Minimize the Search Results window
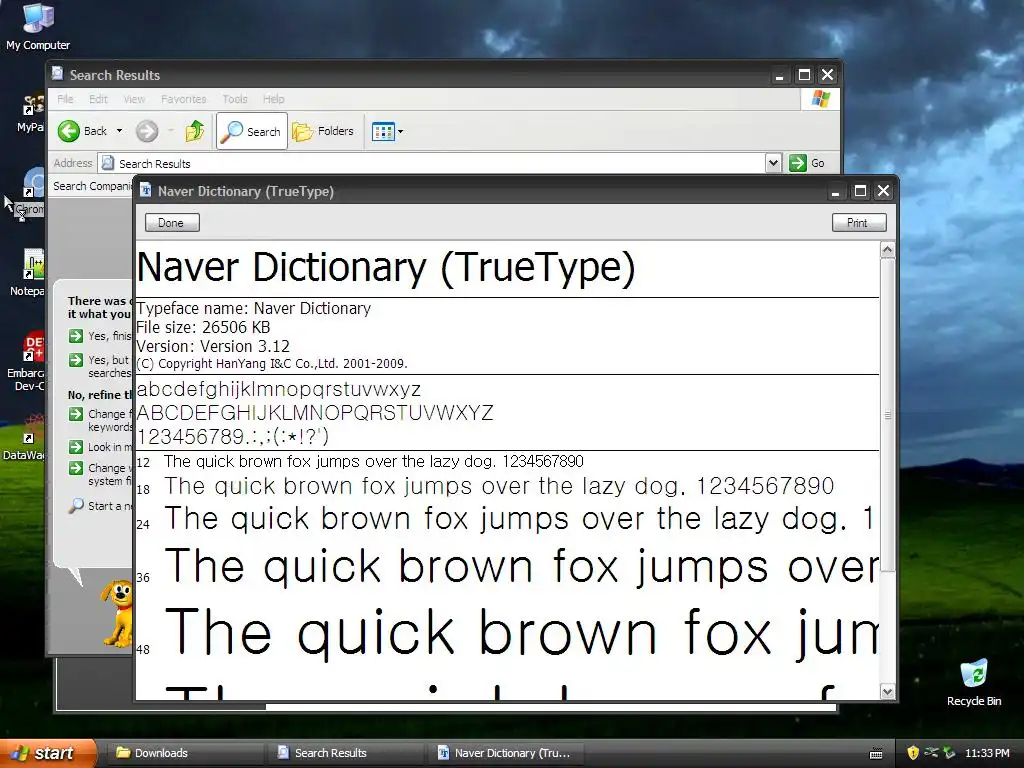The width and height of the screenshot is (1024, 768). pos(779,75)
